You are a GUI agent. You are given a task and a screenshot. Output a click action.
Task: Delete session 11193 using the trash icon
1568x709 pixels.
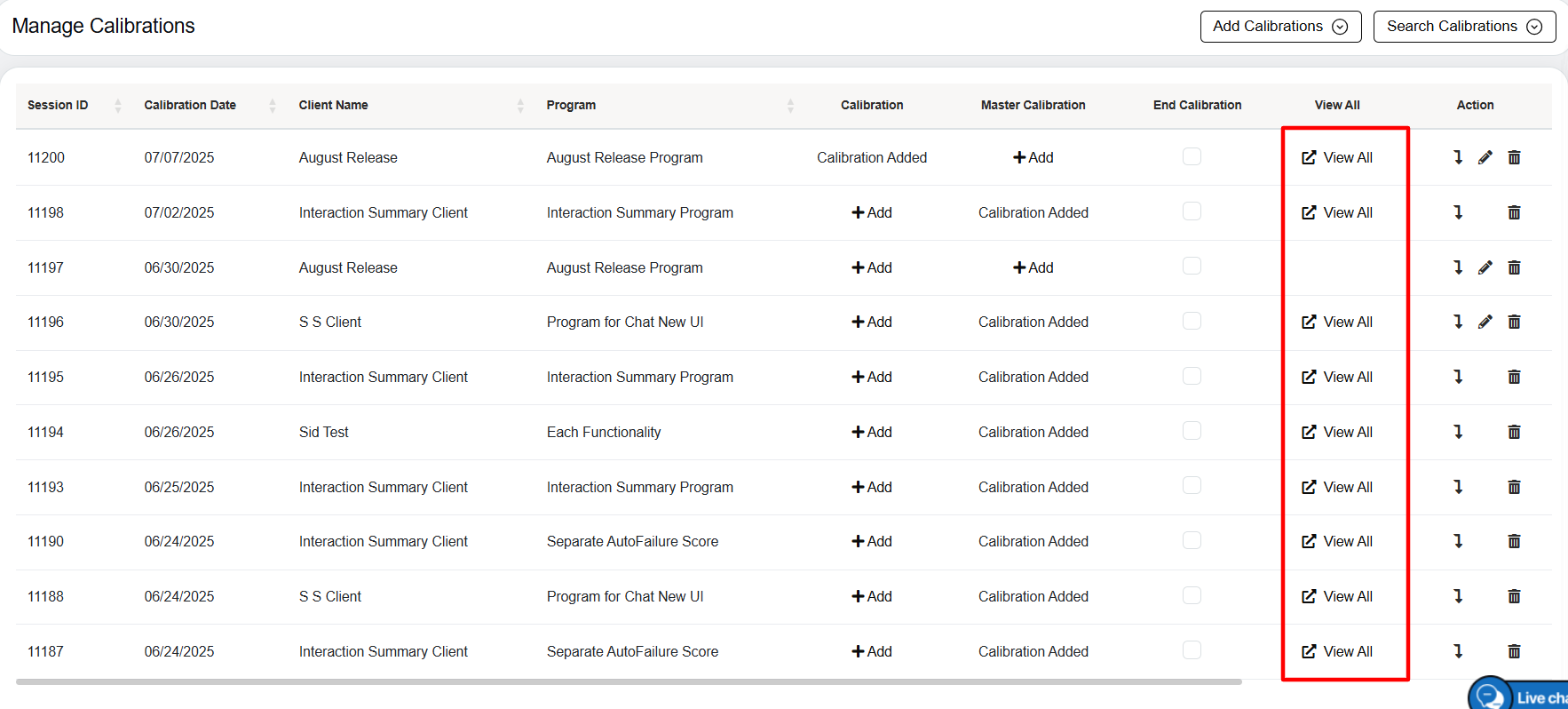(1515, 487)
